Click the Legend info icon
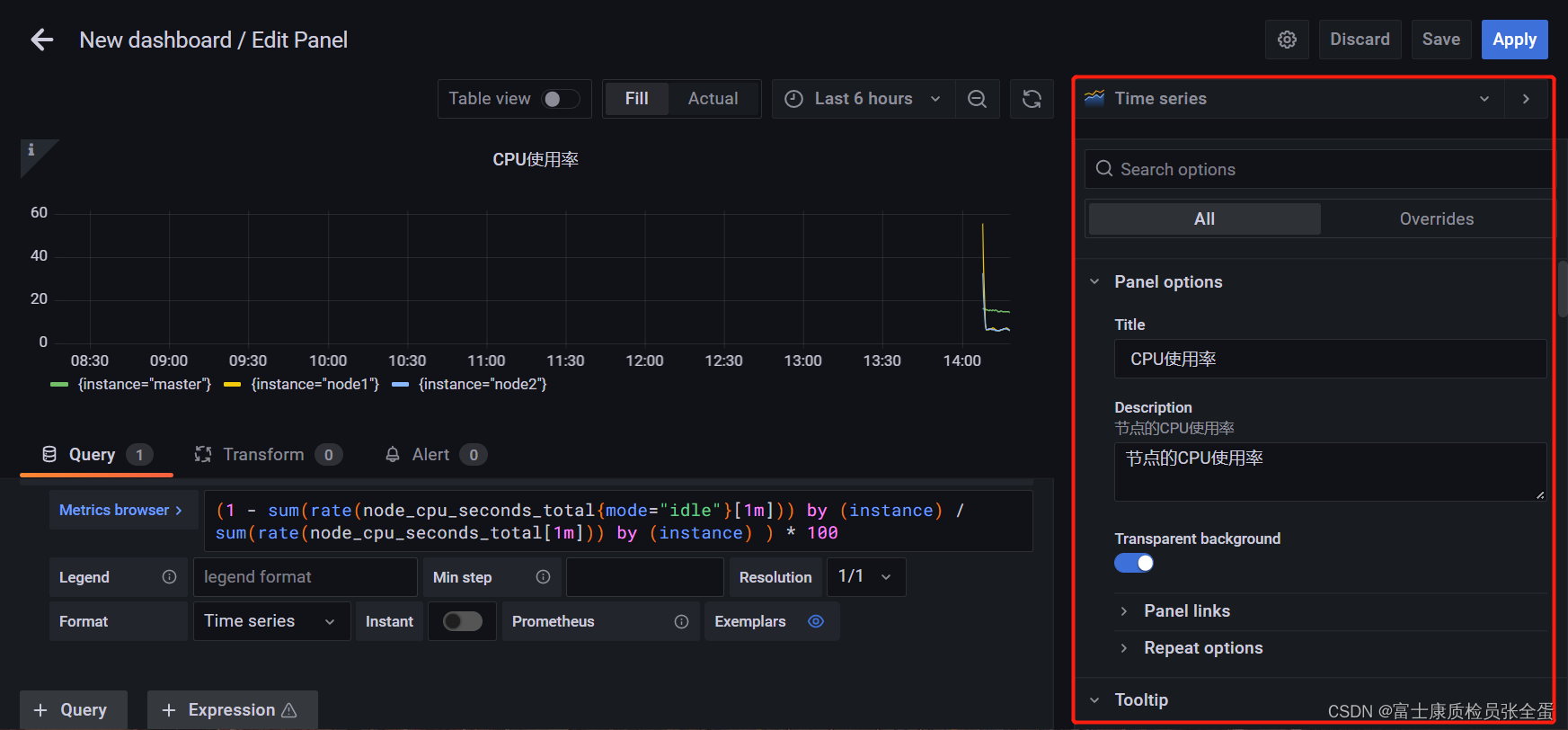This screenshot has height=730, width=1568. tap(169, 577)
